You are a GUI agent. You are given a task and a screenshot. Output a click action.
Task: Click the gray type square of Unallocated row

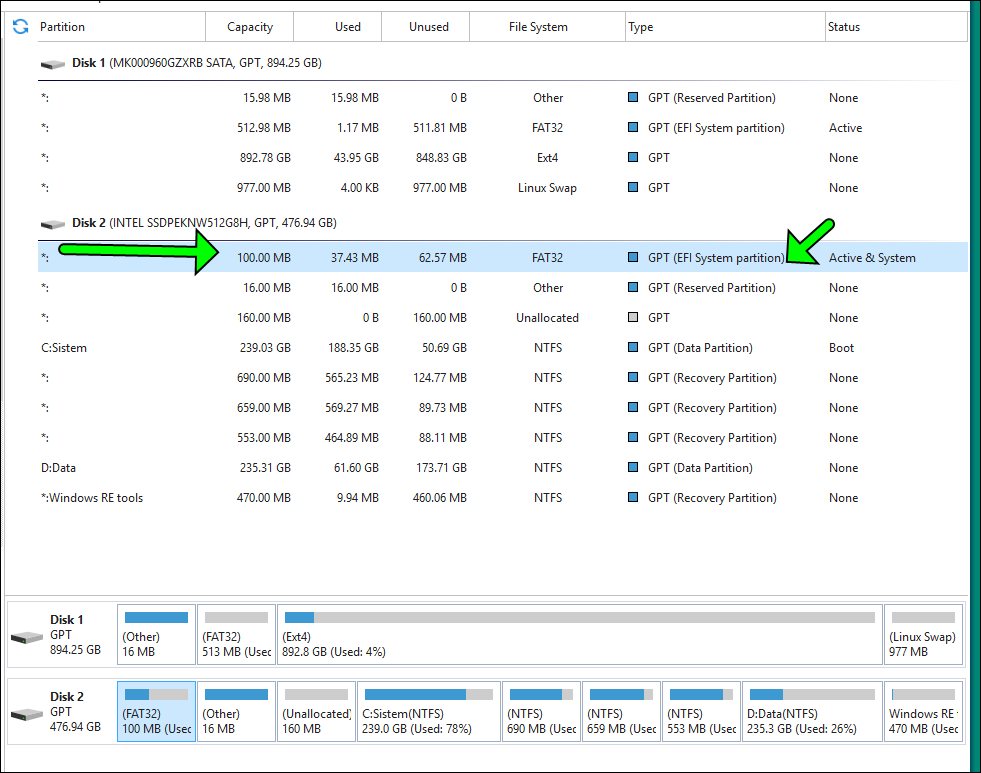(632, 318)
